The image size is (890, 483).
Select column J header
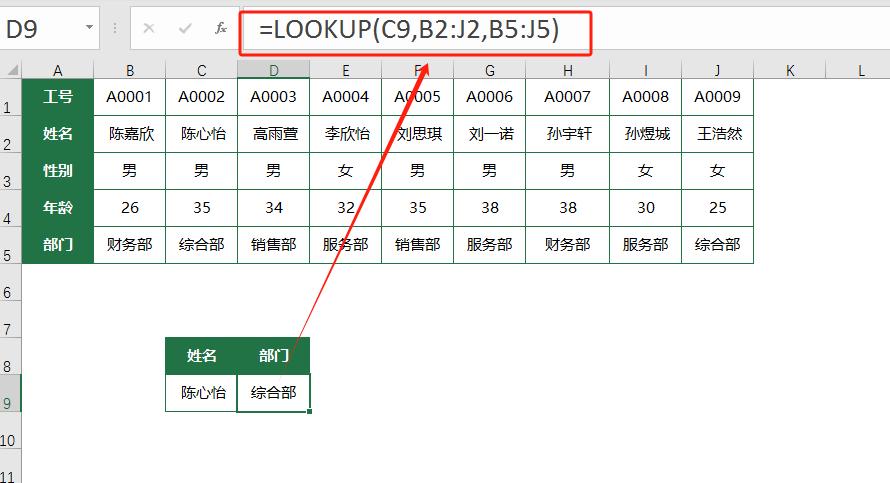tap(717, 70)
